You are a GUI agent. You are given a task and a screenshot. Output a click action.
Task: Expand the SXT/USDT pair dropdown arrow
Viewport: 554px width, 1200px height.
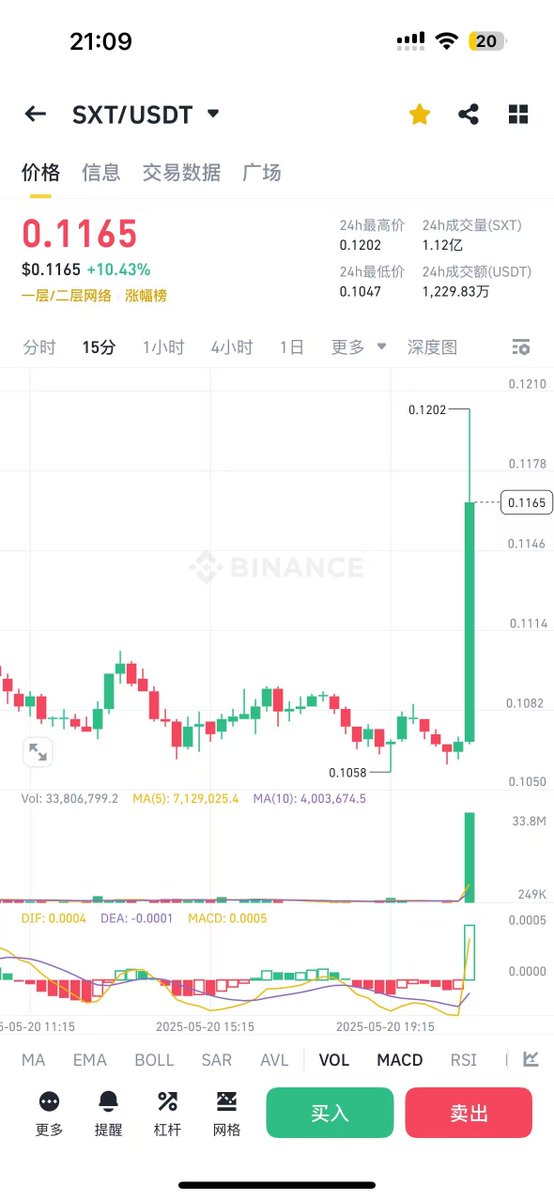tap(213, 114)
